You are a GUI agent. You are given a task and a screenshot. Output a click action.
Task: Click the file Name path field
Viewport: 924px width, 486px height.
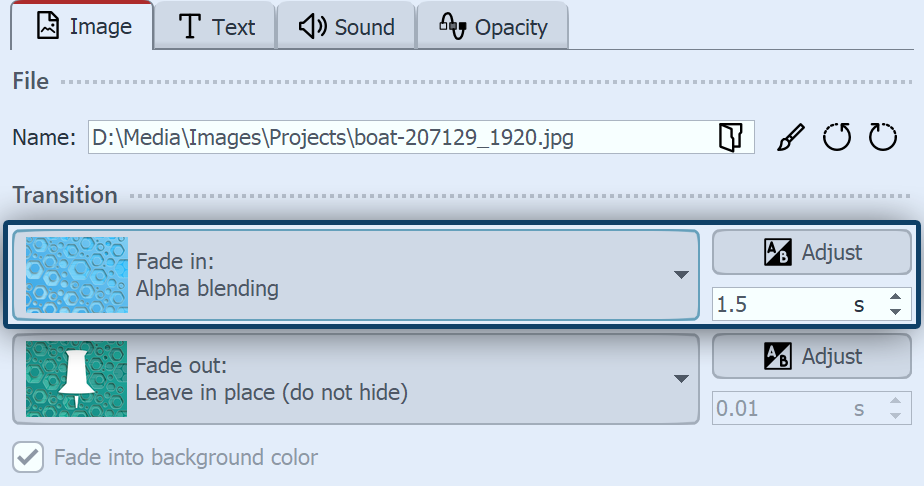click(x=400, y=137)
